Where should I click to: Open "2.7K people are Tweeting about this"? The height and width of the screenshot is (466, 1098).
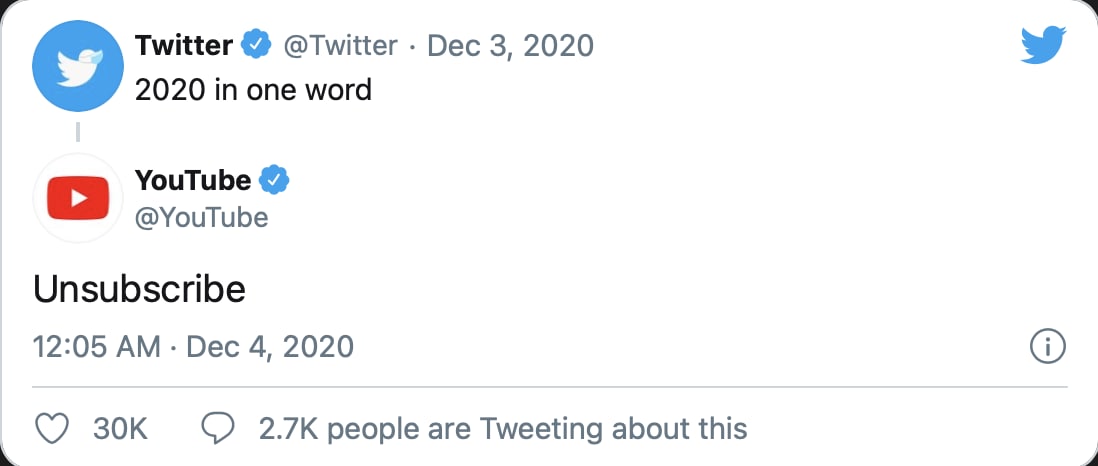pos(503,429)
